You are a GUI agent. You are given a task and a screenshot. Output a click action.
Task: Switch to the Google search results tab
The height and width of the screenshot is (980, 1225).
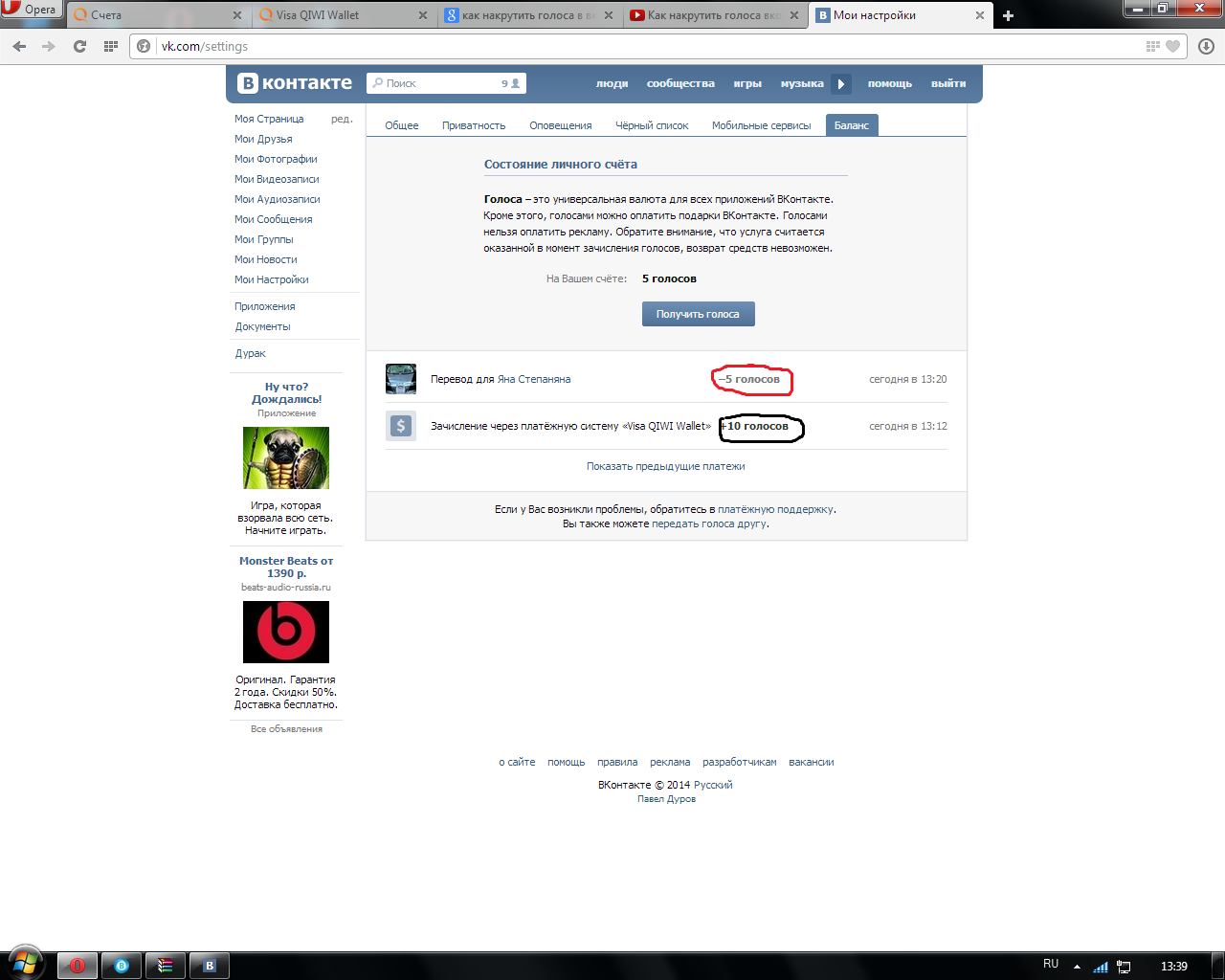[528, 15]
